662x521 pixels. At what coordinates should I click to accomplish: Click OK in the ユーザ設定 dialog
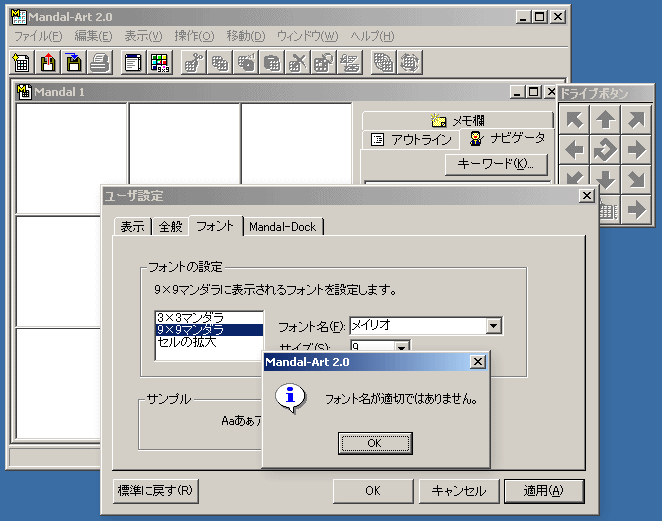click(373, 491)
